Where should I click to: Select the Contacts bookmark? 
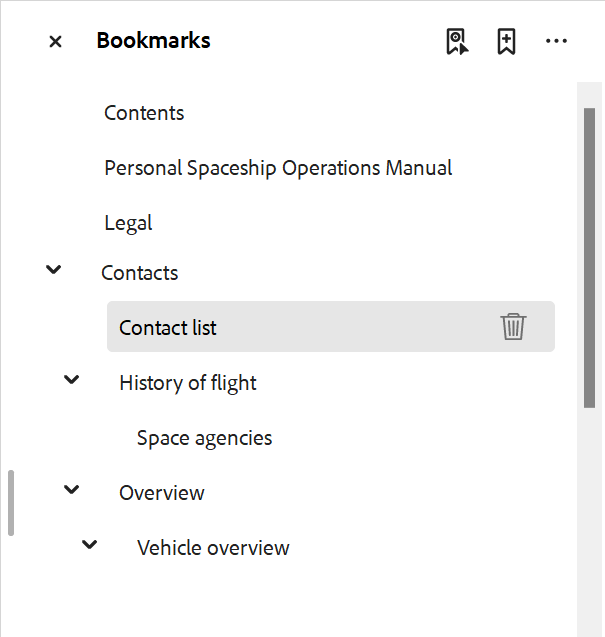coord(140,273)
